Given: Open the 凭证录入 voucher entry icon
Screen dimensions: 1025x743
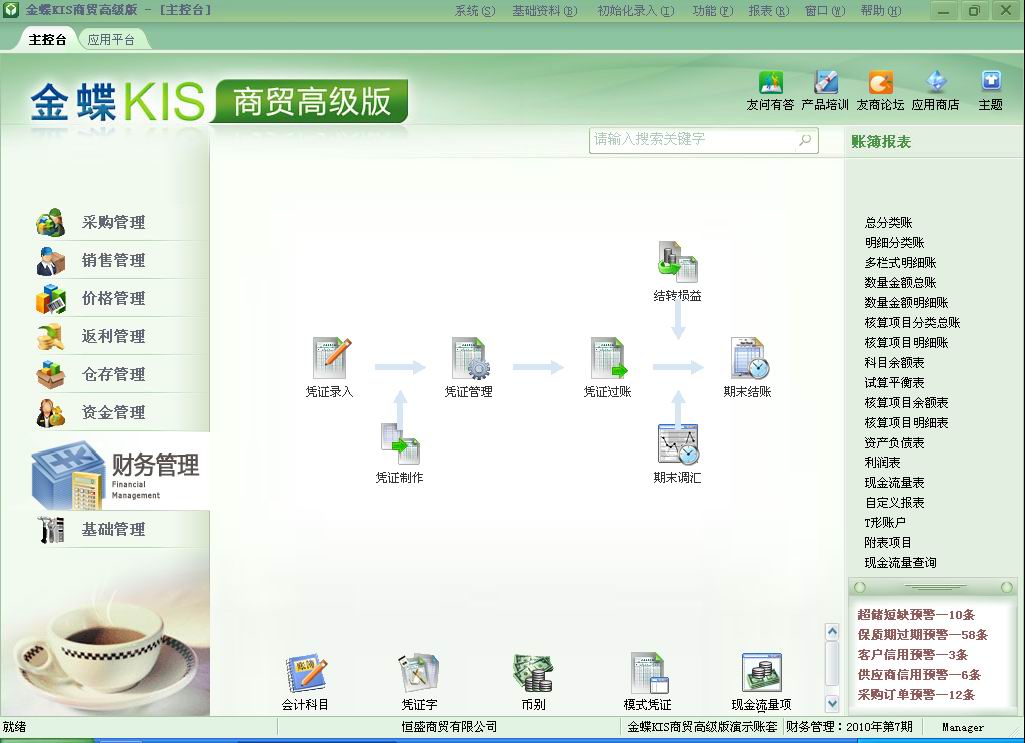Looking at the screenshot, I should click(x=331, y=358).
